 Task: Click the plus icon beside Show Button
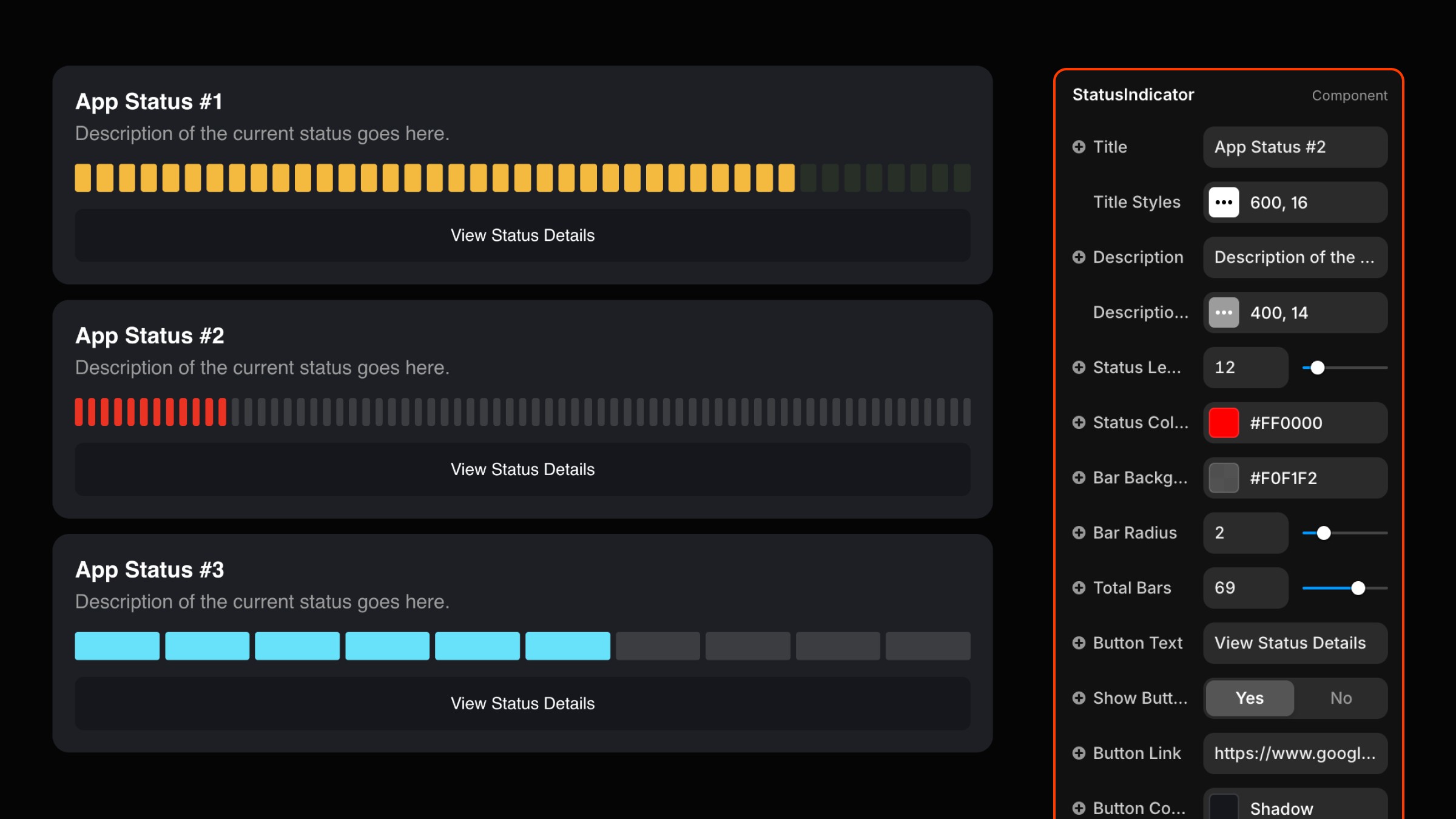1079,698
